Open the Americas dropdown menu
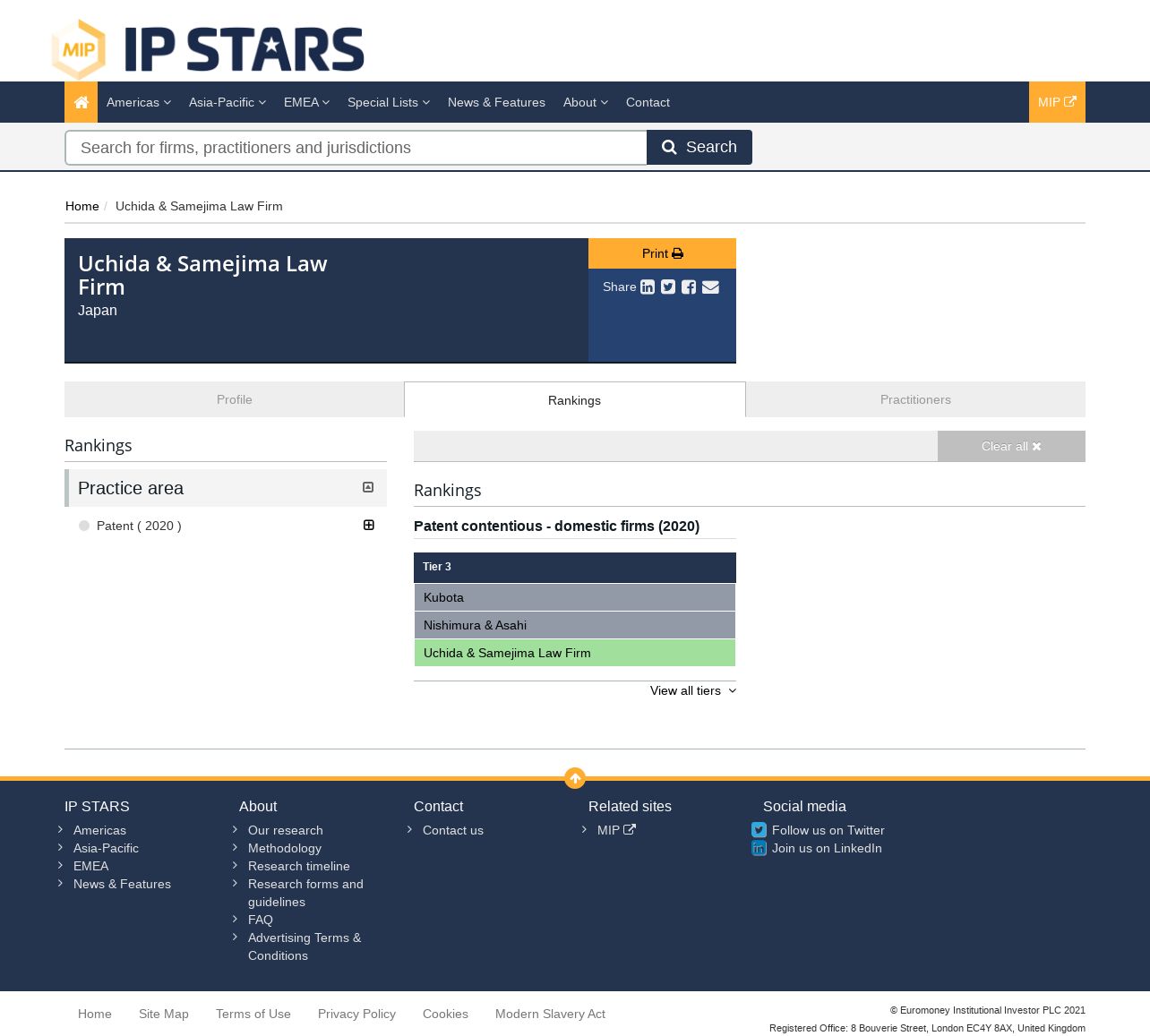The width and height of the screenshot is (1150, 1036). point(139,102)
